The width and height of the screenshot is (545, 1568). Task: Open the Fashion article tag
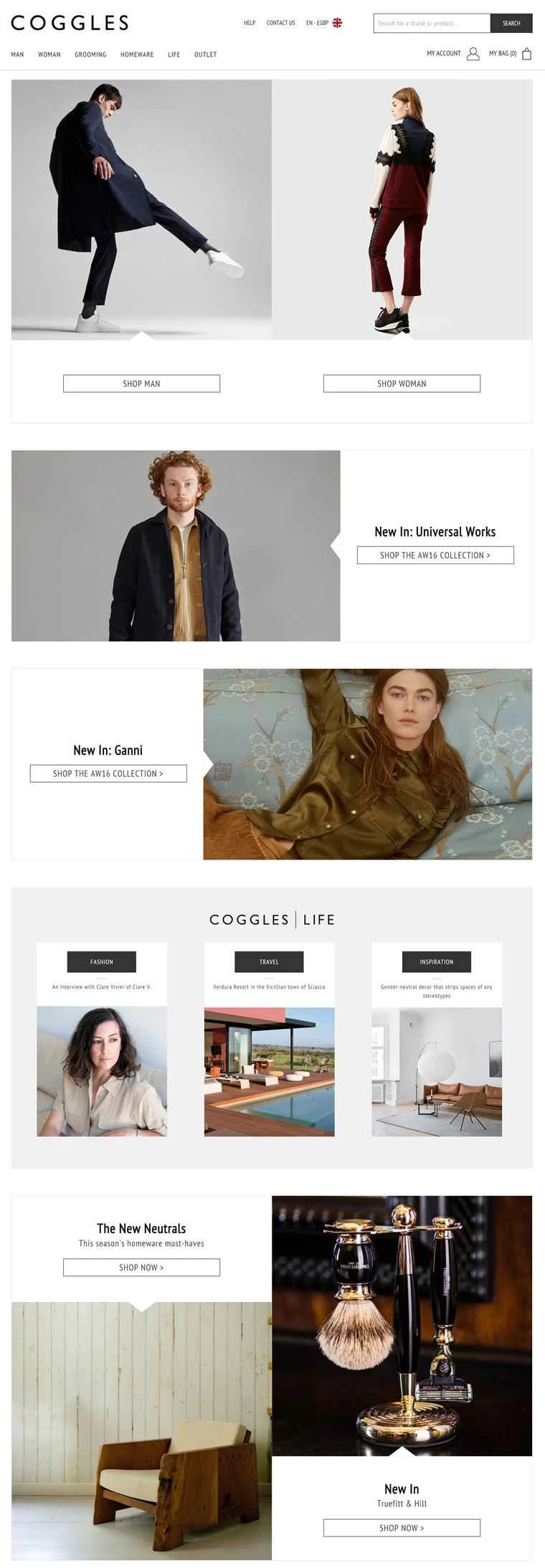click(102, 961)
